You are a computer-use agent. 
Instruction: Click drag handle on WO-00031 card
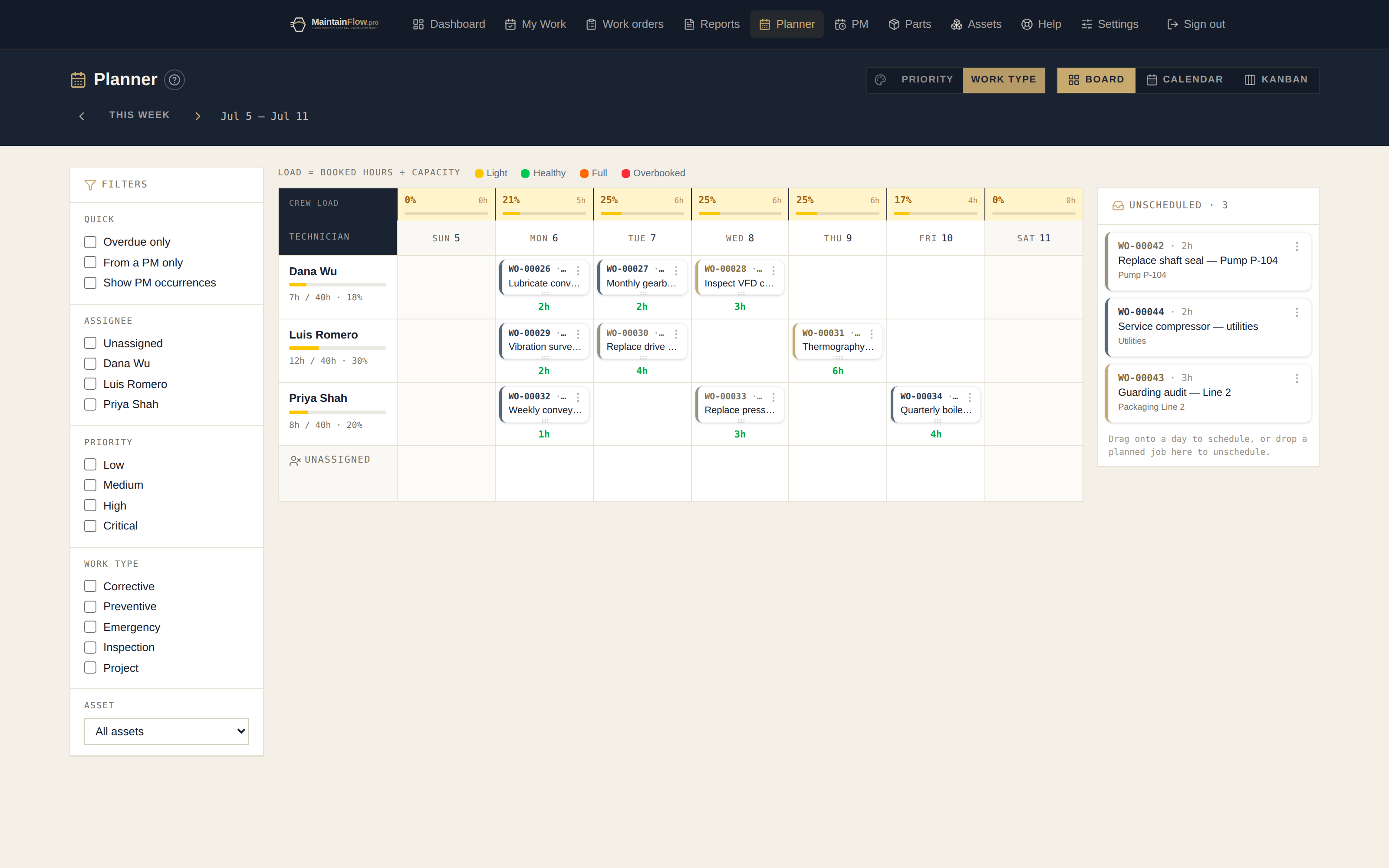[x=839, y=357]
